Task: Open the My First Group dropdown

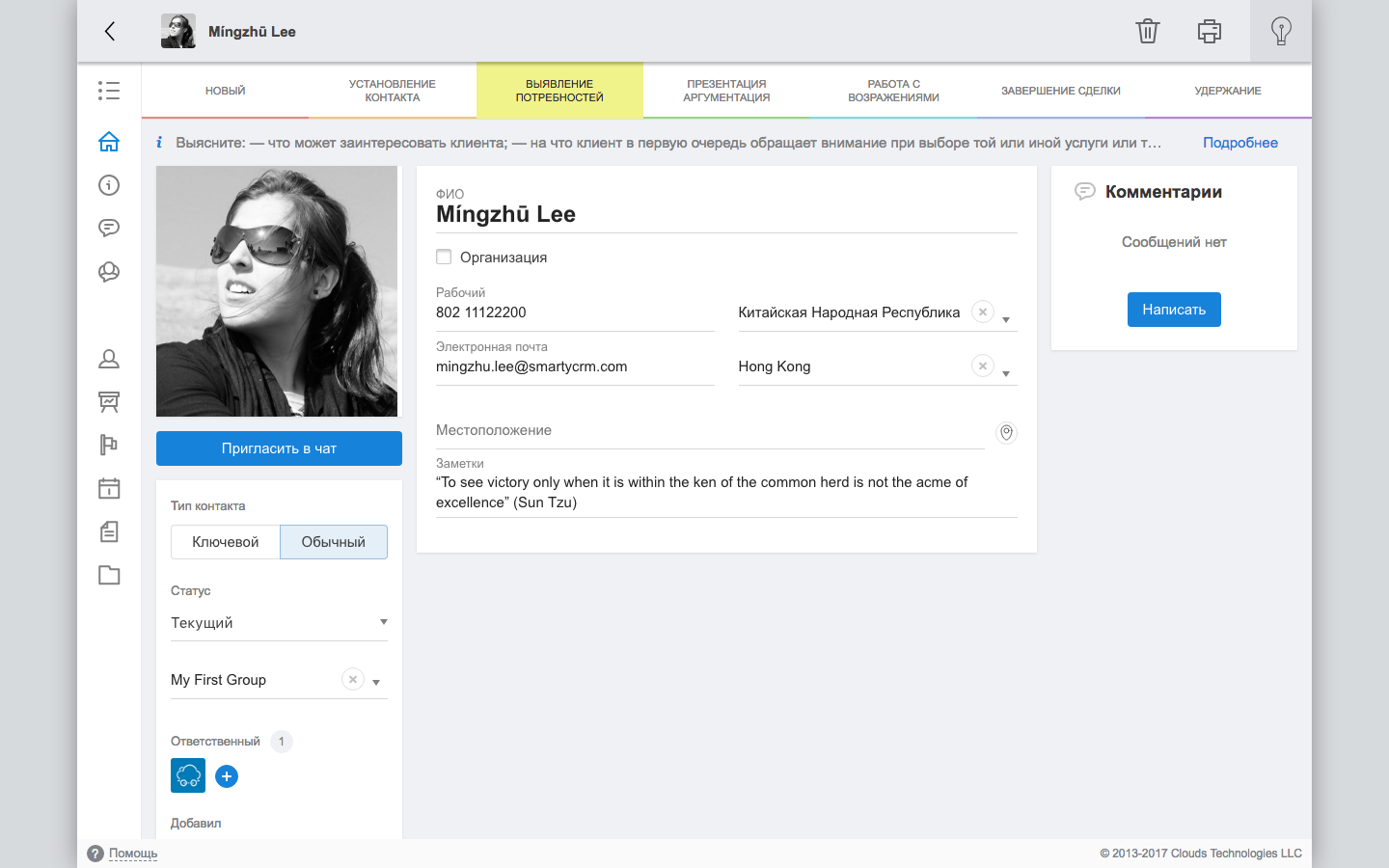Action: 378,681
